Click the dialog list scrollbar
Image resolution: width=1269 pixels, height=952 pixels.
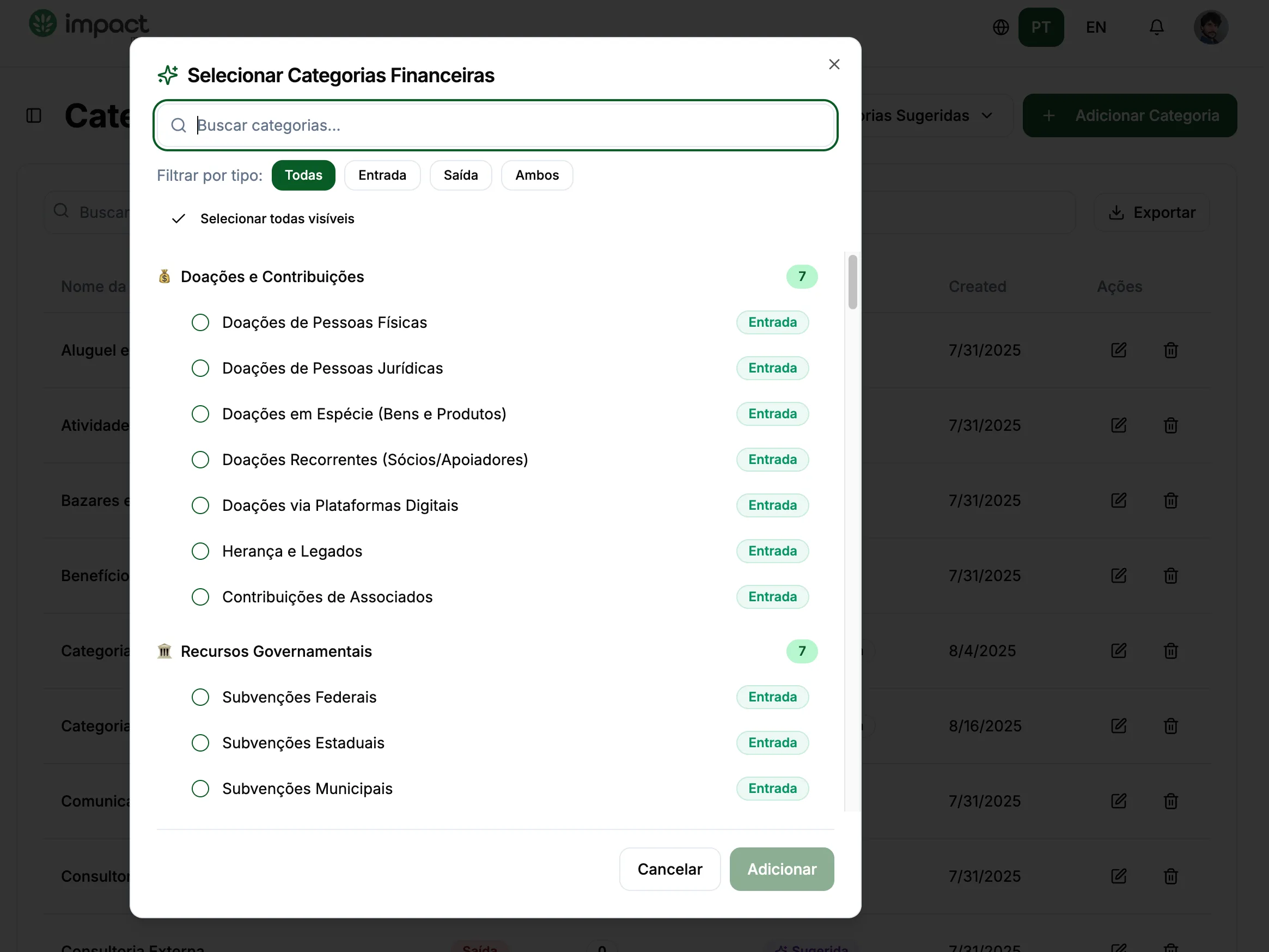(x=852, y=282)
